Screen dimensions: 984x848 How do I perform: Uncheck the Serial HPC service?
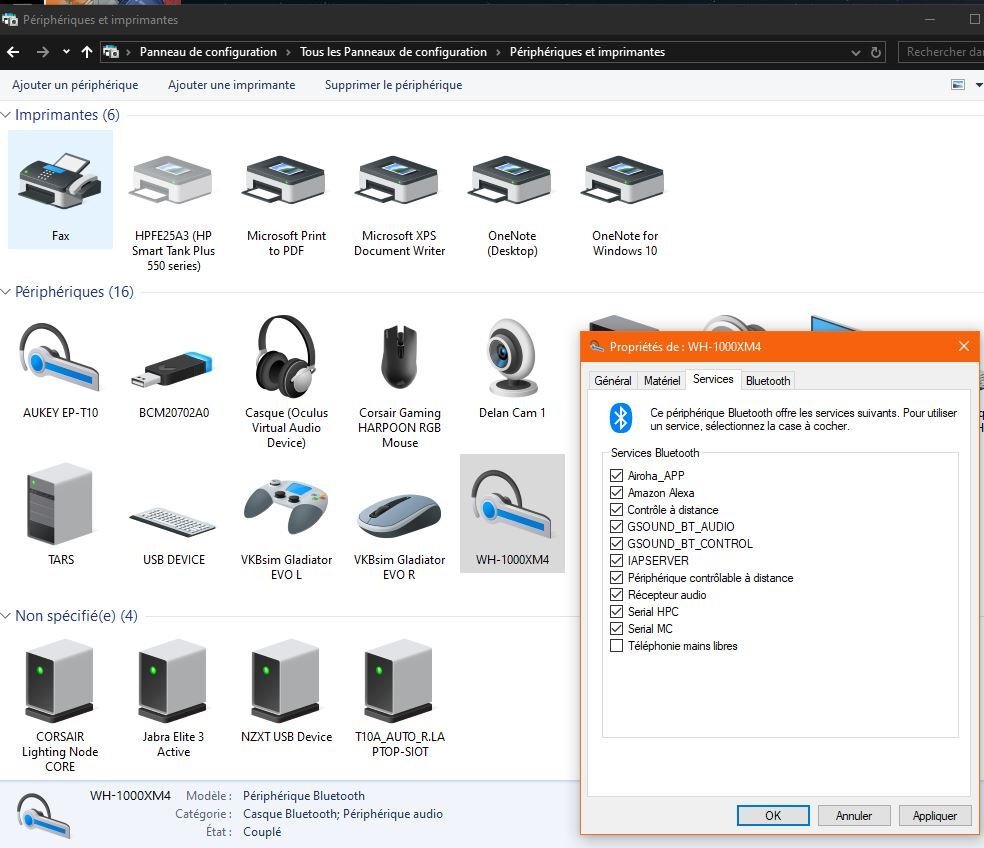point(616,611)
